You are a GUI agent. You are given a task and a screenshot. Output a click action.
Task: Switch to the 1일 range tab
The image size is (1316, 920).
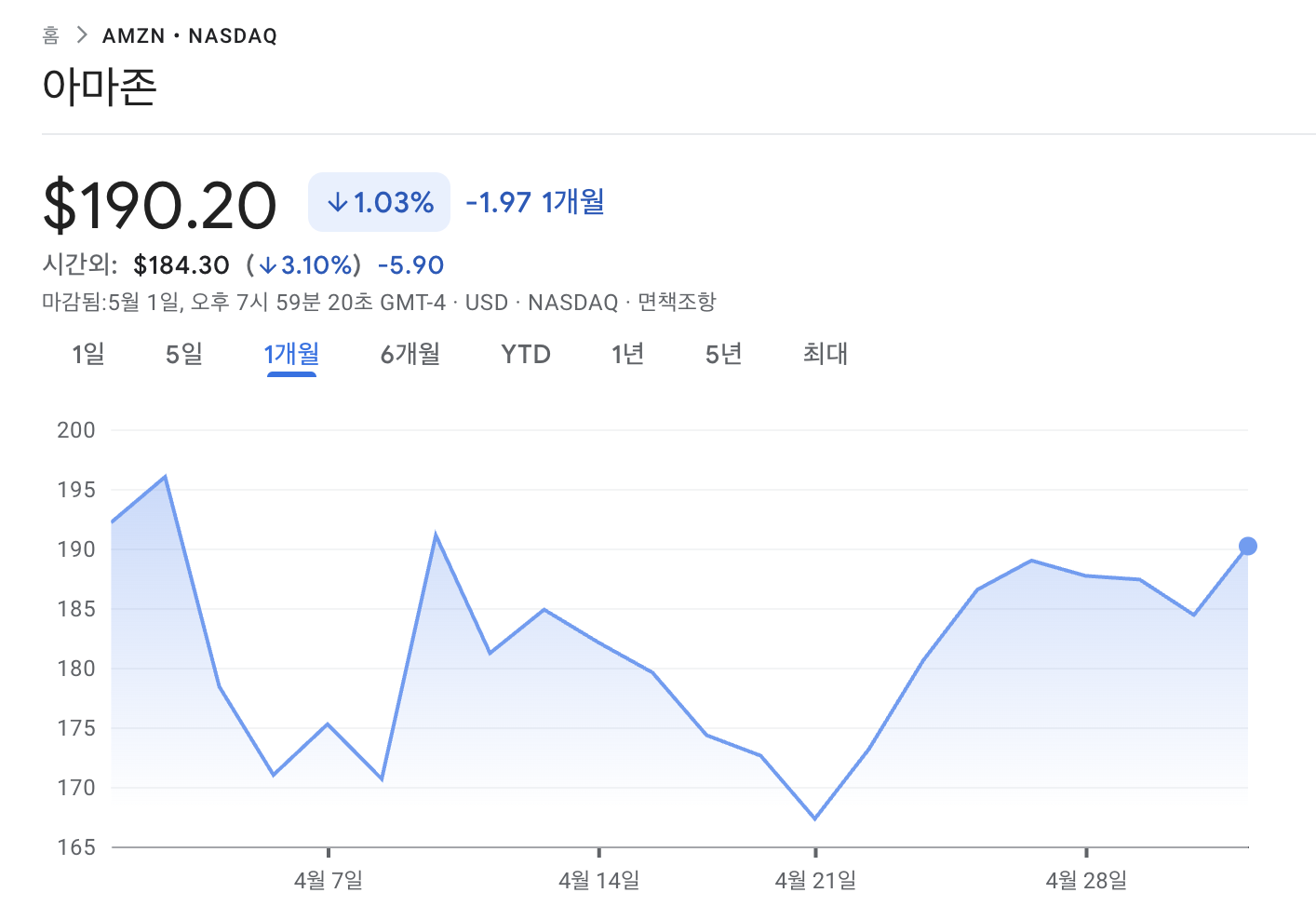point(88,354)
